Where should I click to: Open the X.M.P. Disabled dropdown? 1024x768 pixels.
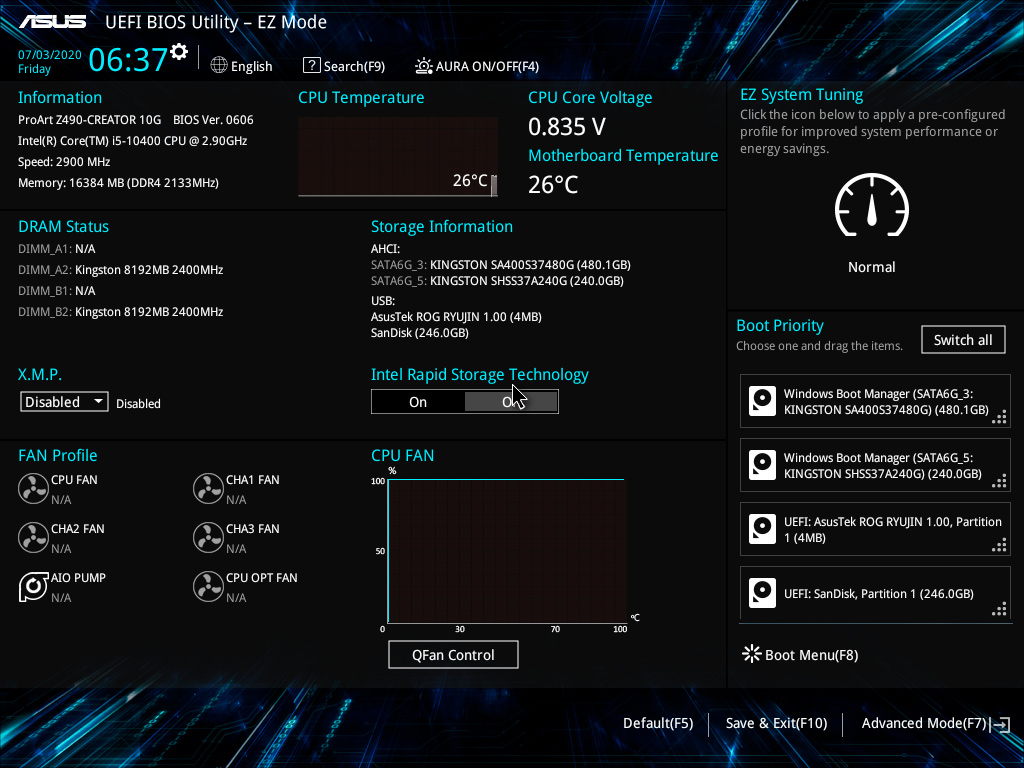coord(64,402)
